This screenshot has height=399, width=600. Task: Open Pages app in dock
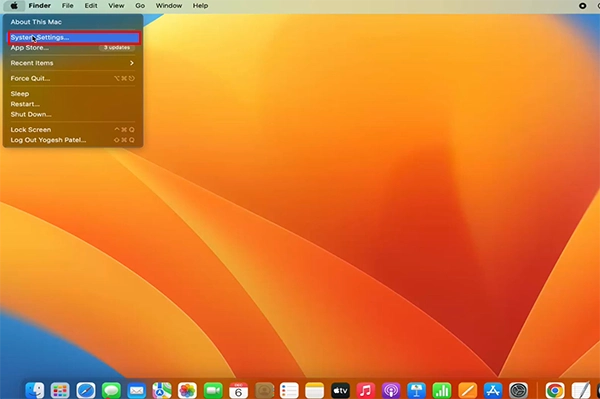coord(468,391)
